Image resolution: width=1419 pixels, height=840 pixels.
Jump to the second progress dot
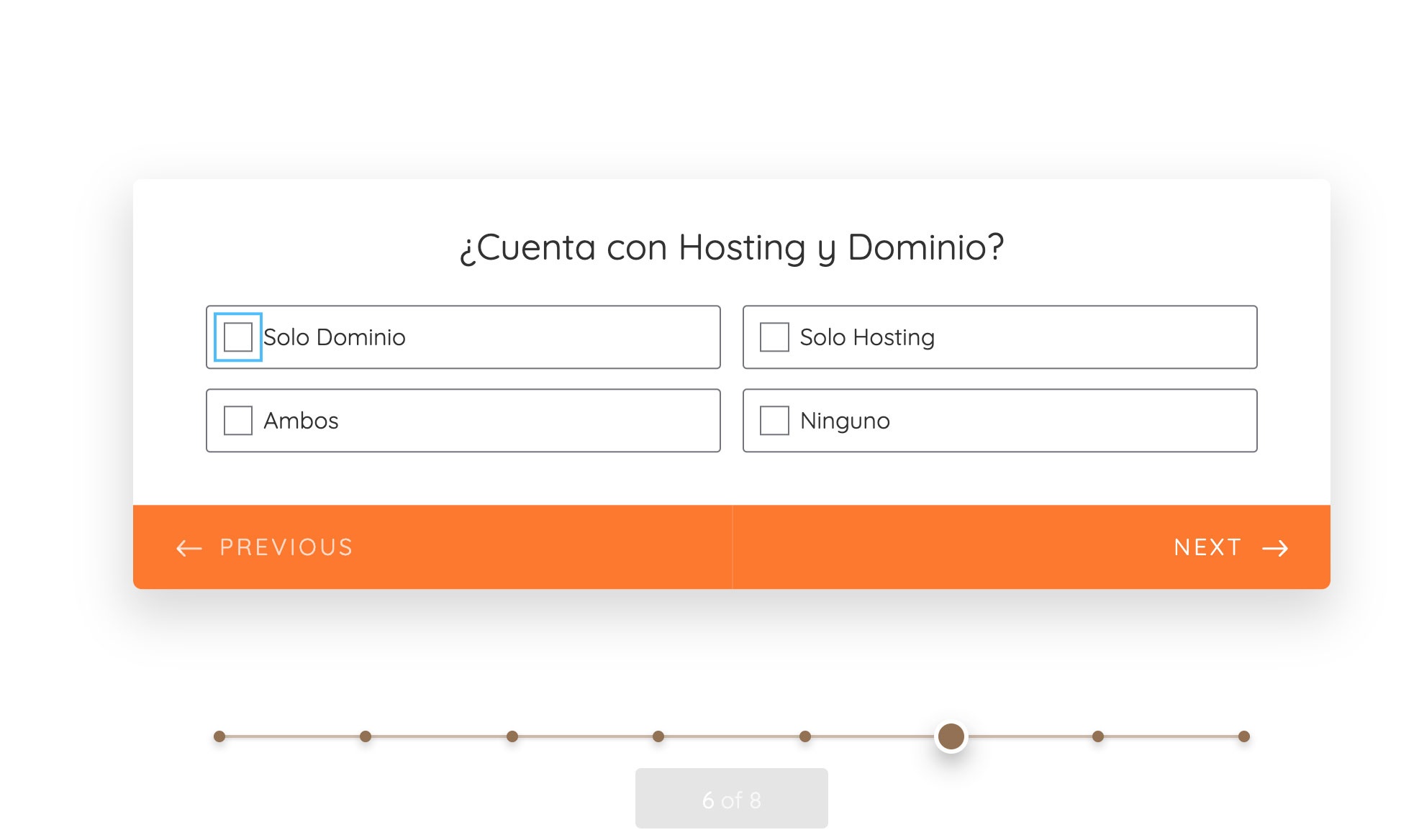366,736
